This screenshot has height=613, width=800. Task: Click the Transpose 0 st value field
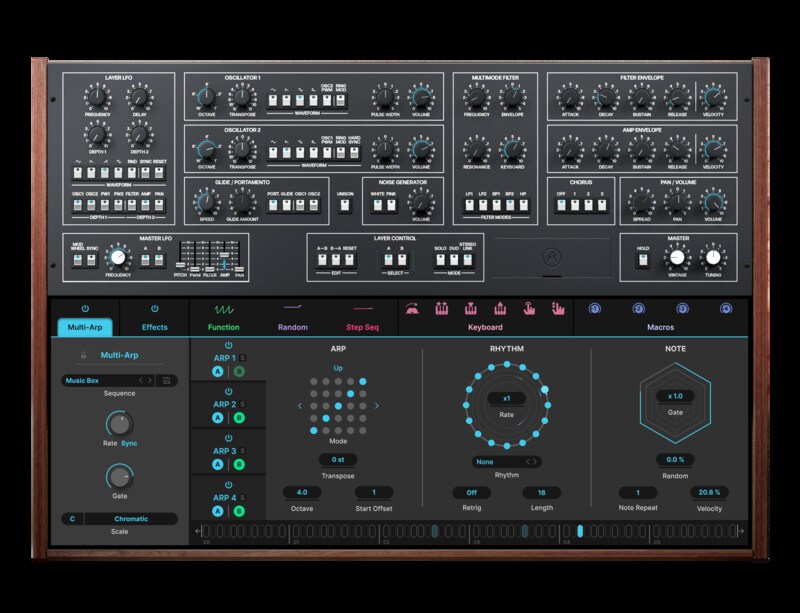point(337,460)
